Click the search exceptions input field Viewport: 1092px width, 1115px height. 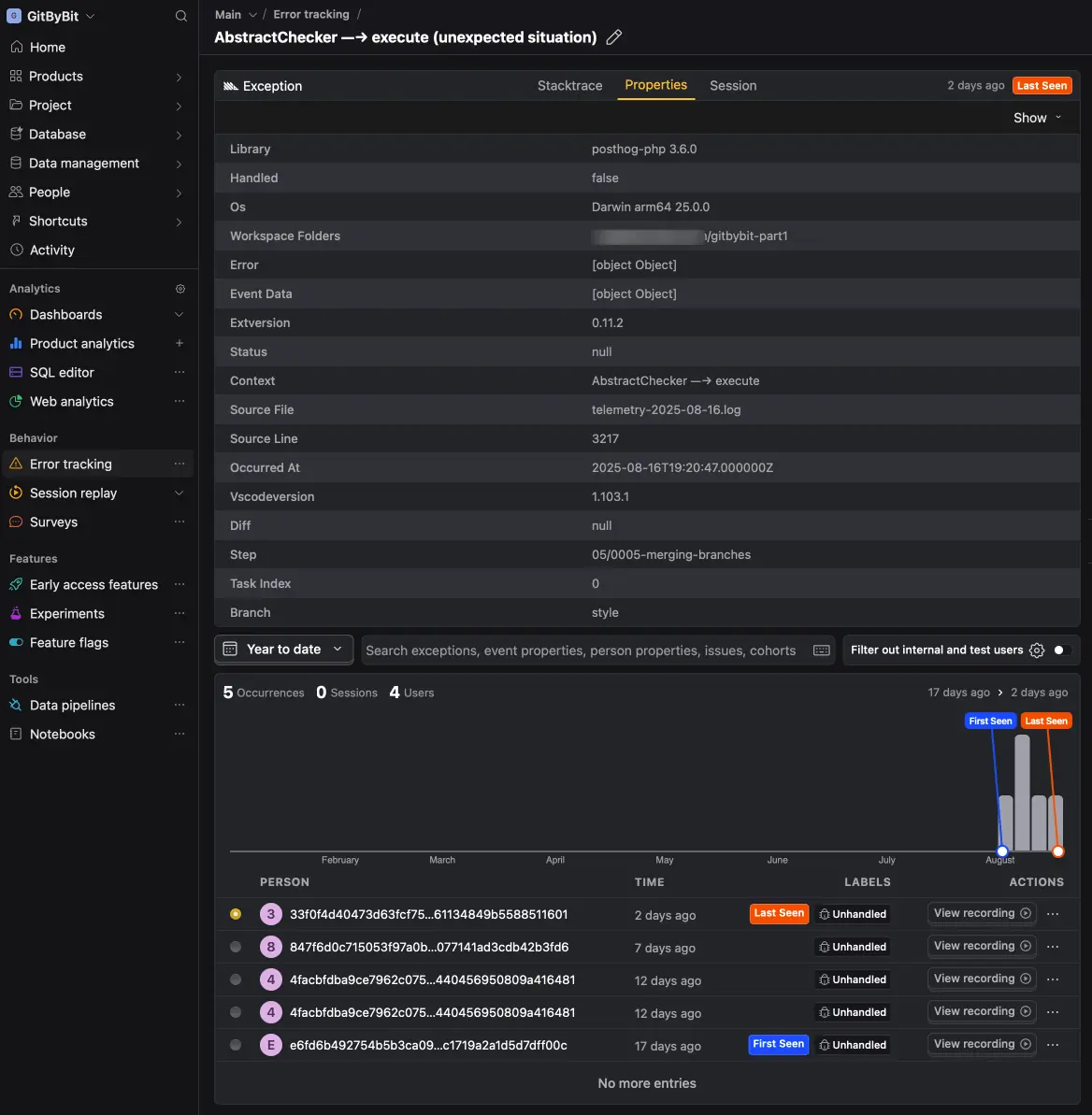pyautogui.click(x=581, y=650)
